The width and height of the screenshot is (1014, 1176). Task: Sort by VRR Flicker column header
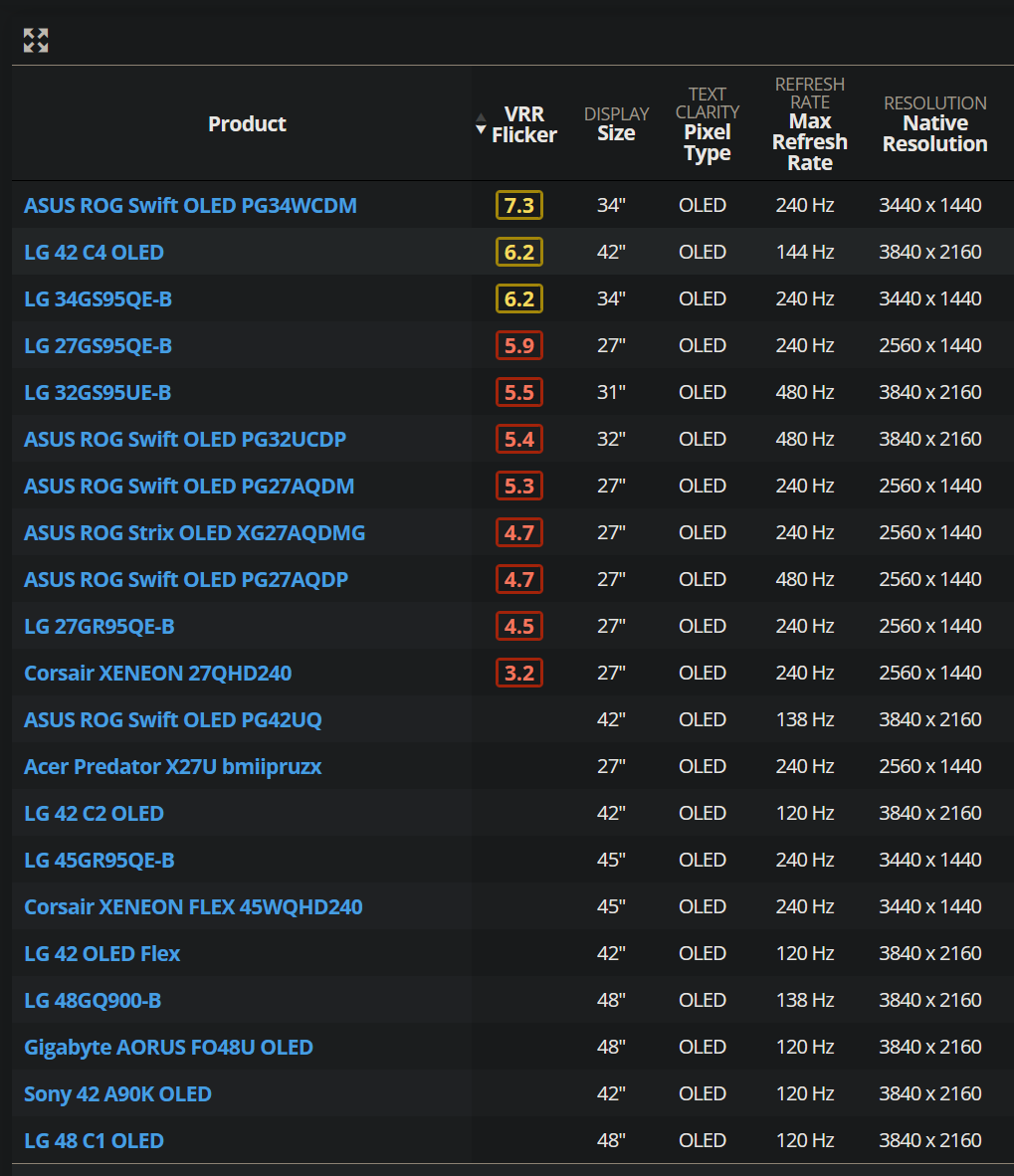pyautogui.click(x=524, y=124)
